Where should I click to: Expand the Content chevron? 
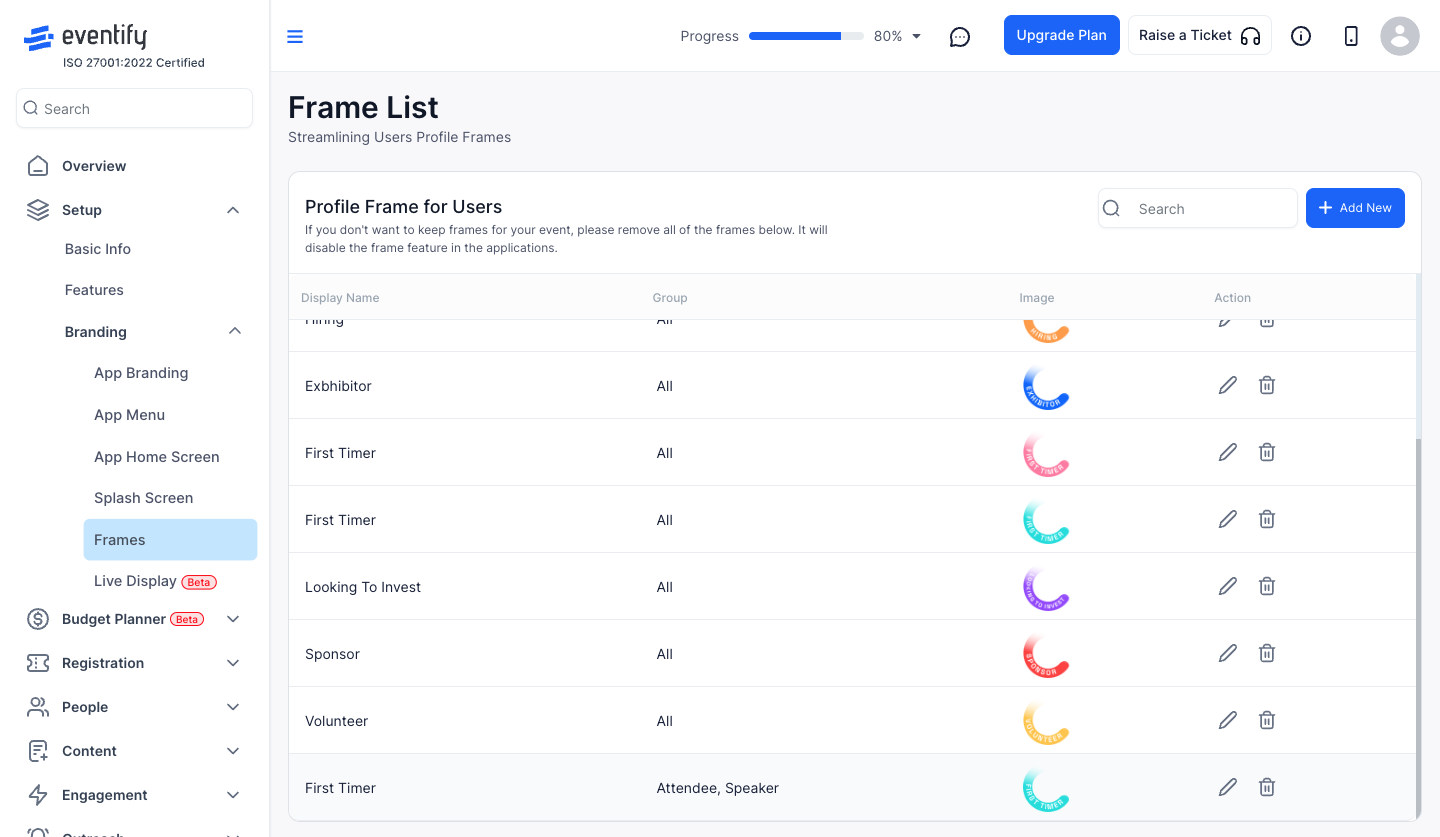(x=233, y=751)
